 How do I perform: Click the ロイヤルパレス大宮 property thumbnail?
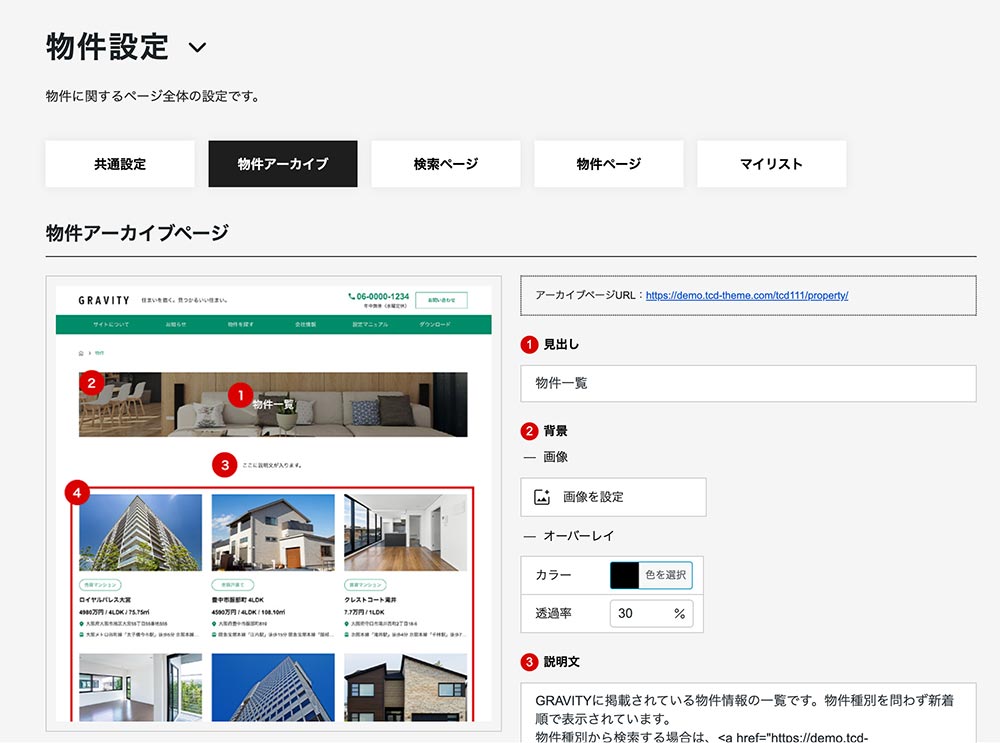pyautogui.click(x=140, y=532)
